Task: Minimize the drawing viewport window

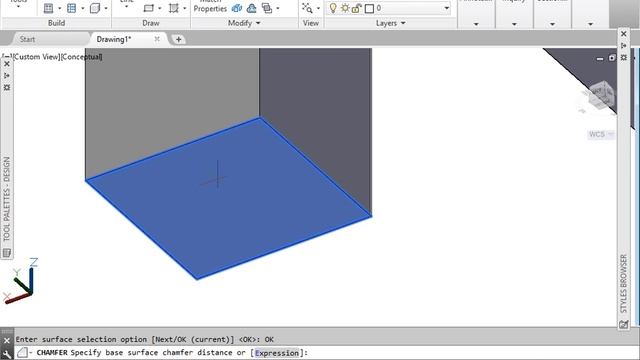Action: 600,59
